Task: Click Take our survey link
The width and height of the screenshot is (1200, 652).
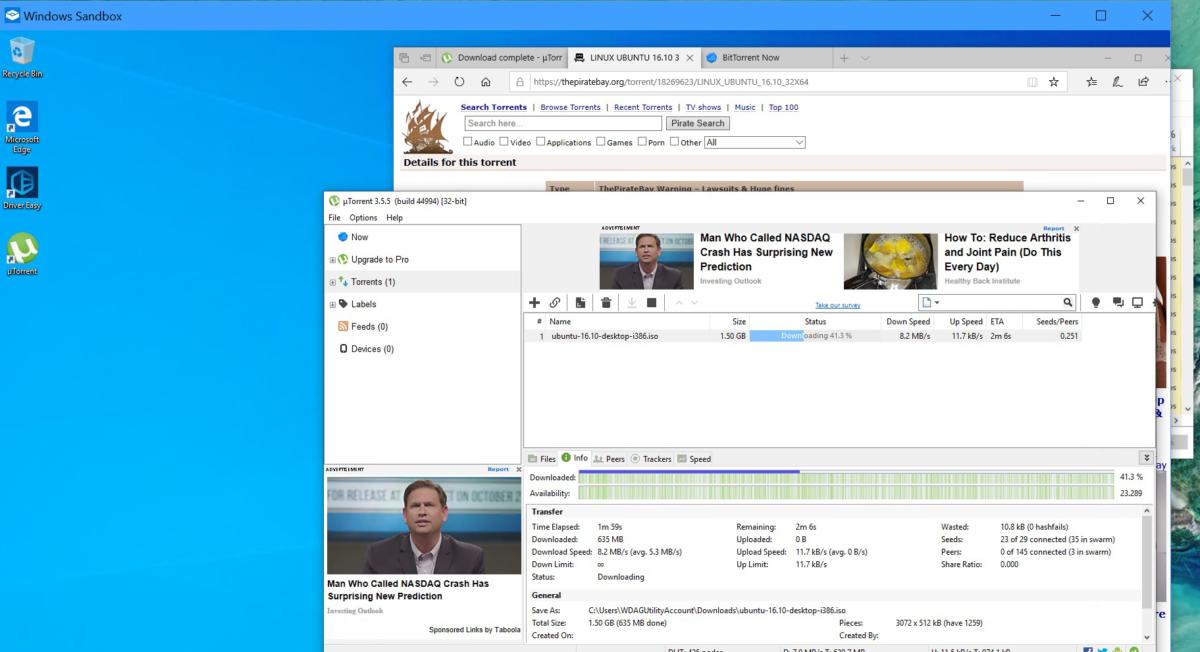Action: (x=837, y=305)
